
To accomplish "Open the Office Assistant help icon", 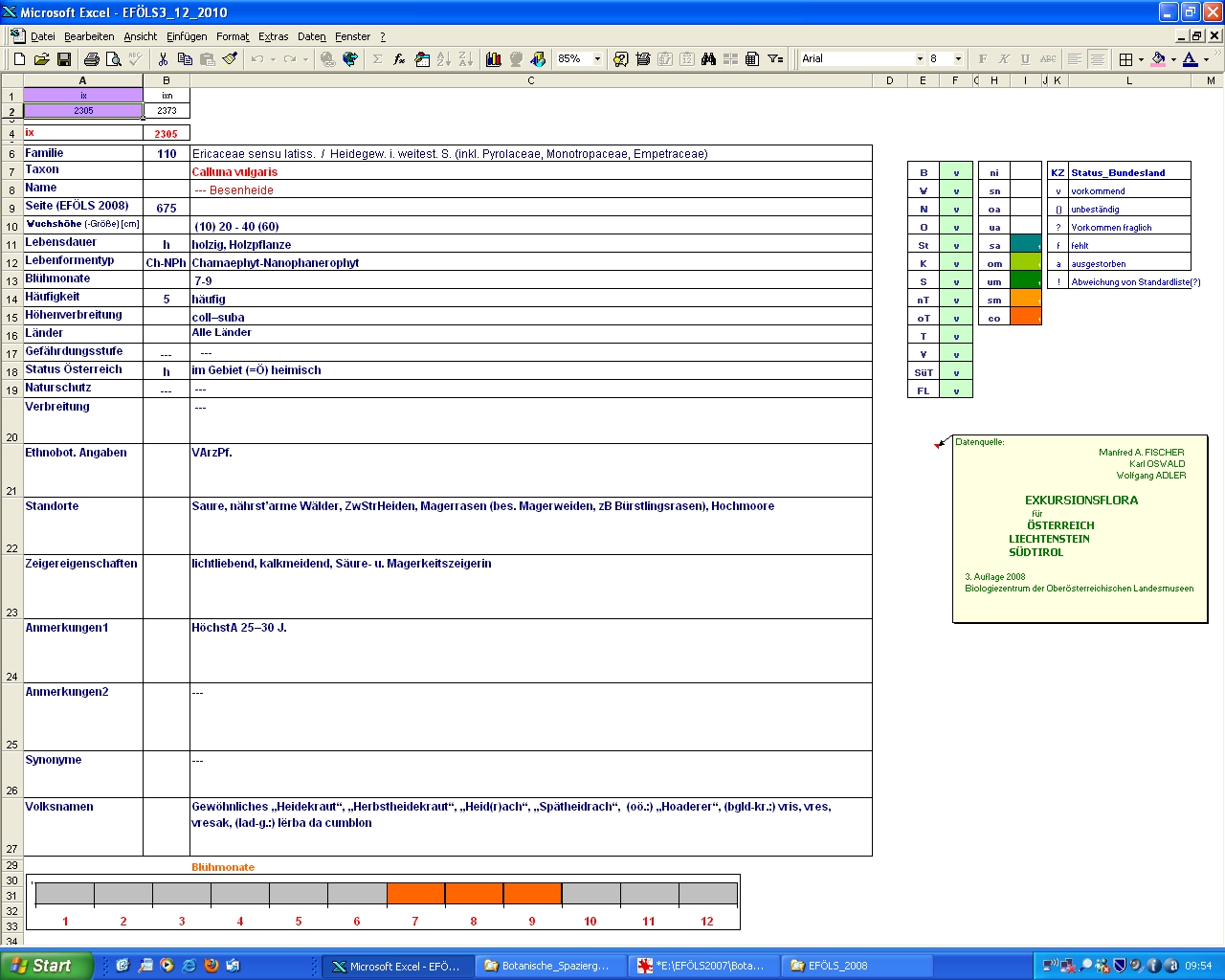I will pos(621,59).
